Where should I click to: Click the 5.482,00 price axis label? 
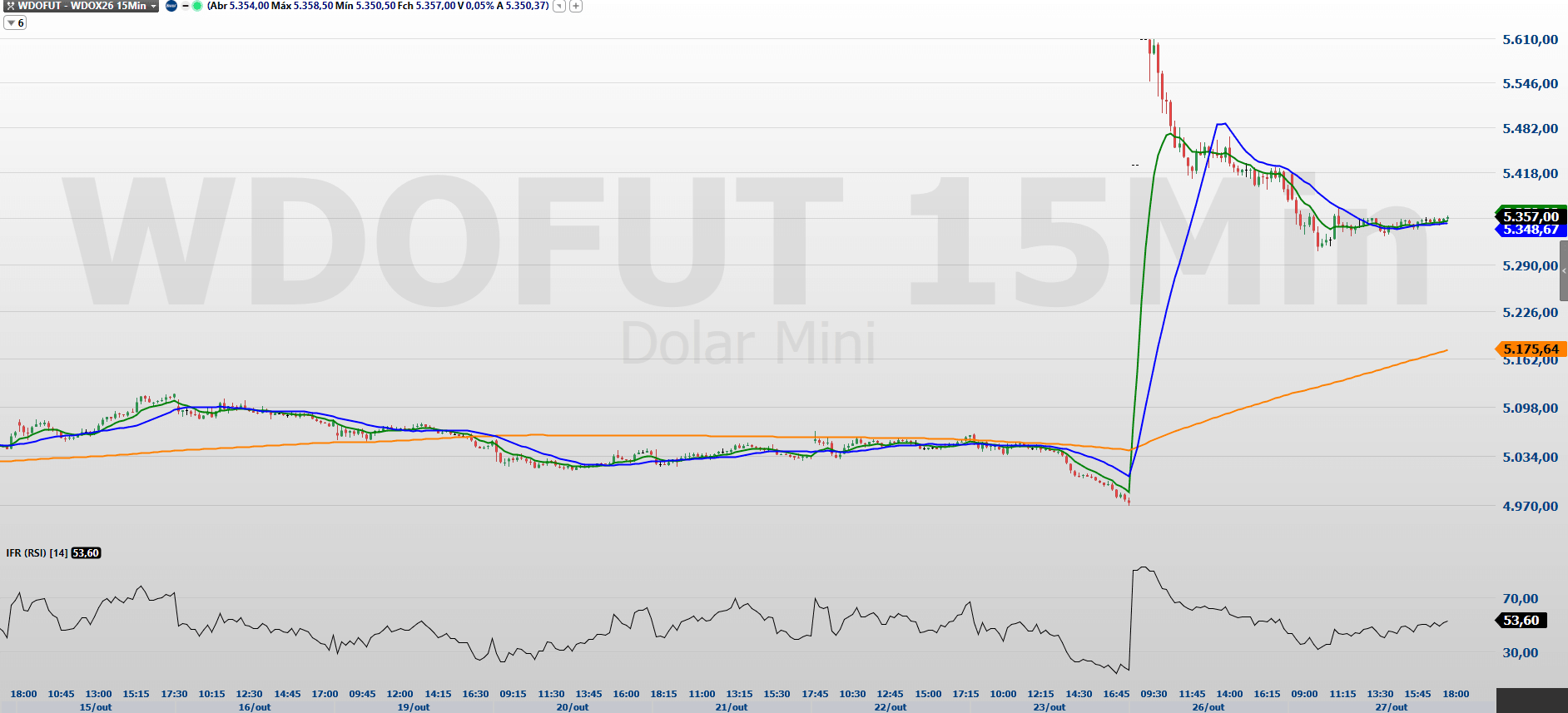tap(1530, 128)
